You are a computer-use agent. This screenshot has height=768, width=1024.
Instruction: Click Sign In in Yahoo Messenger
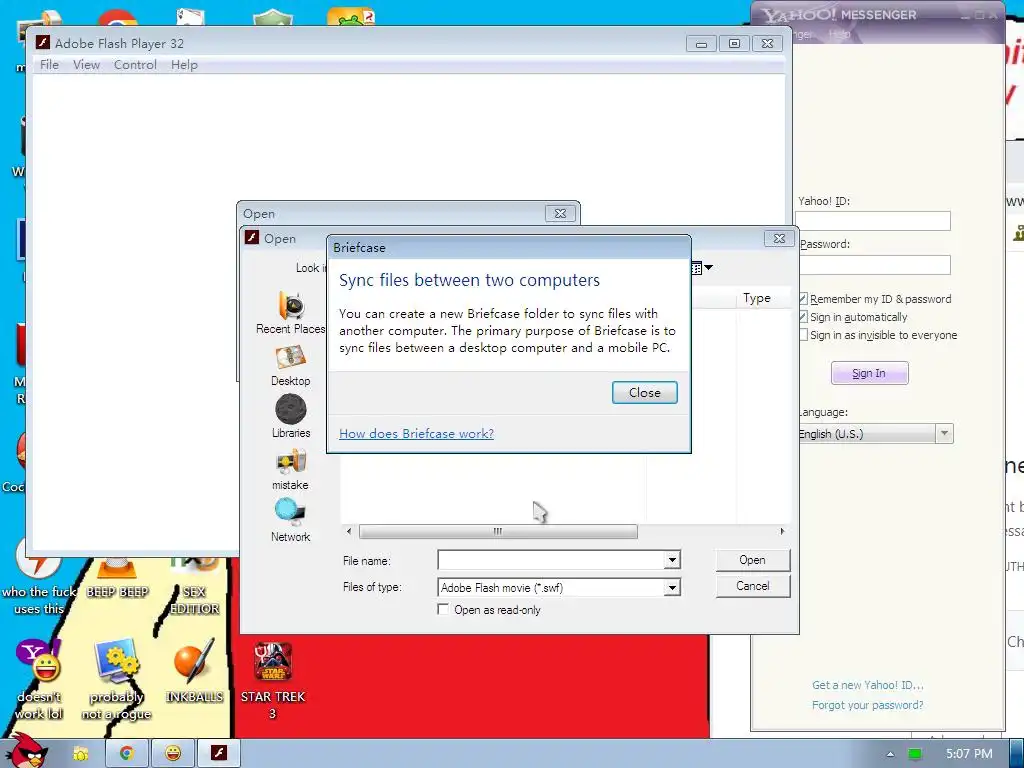pos(869,373)
